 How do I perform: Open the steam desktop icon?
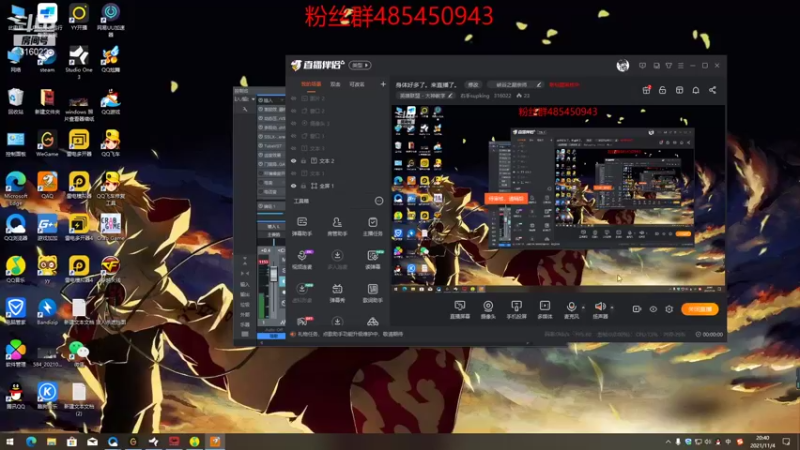47,60
